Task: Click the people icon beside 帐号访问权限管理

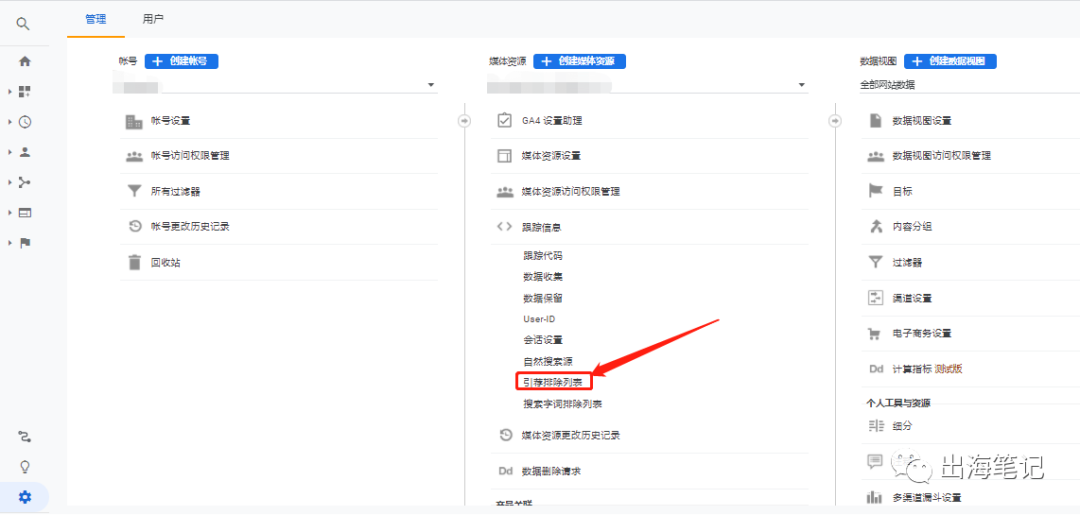Action: [134, 156]
